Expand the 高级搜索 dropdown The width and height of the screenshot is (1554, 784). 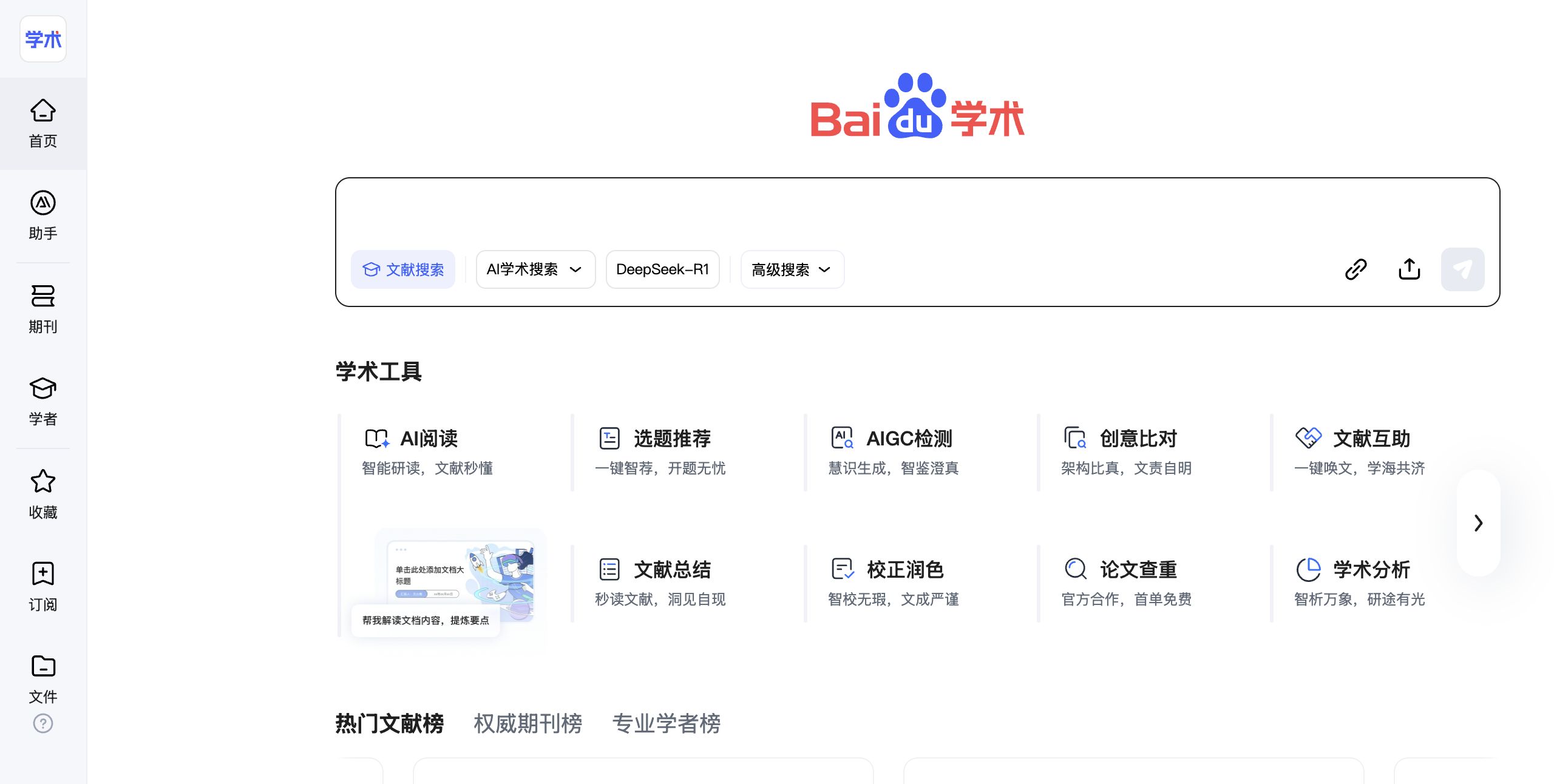click(x=792, y=269)
